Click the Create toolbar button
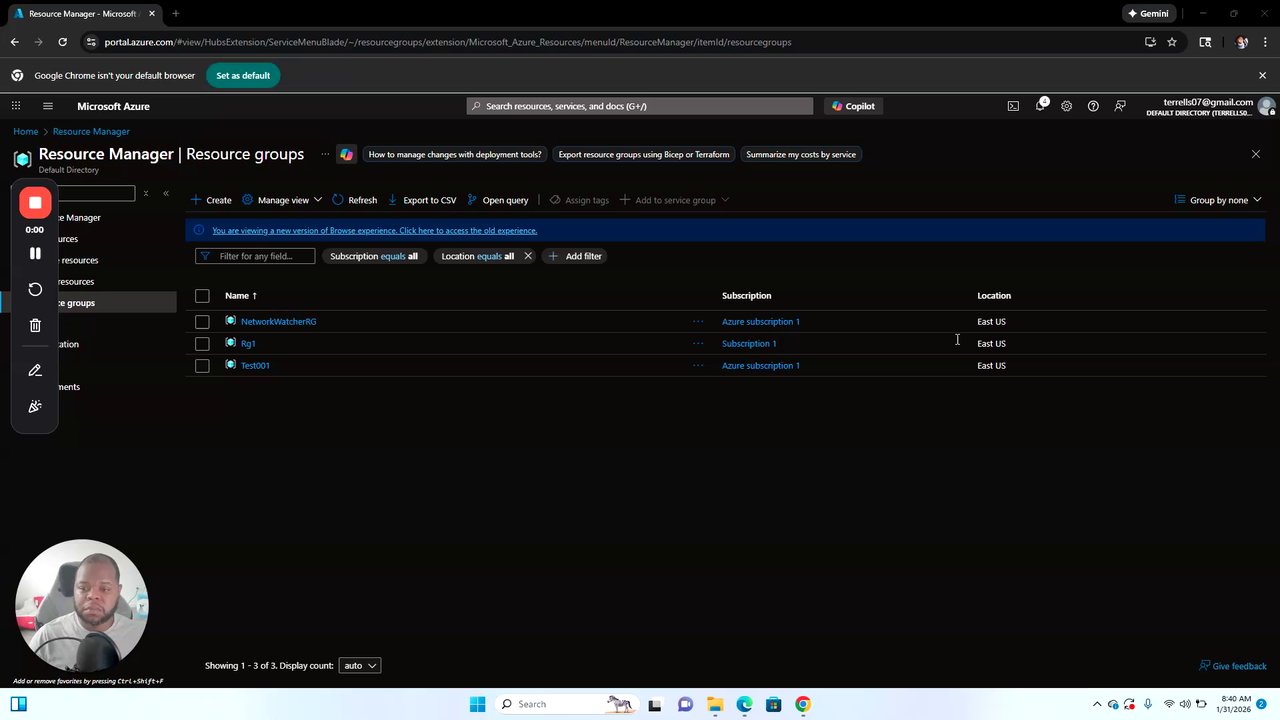The height and width of the screenshot is (720, 1280). [x=211, y=200]
